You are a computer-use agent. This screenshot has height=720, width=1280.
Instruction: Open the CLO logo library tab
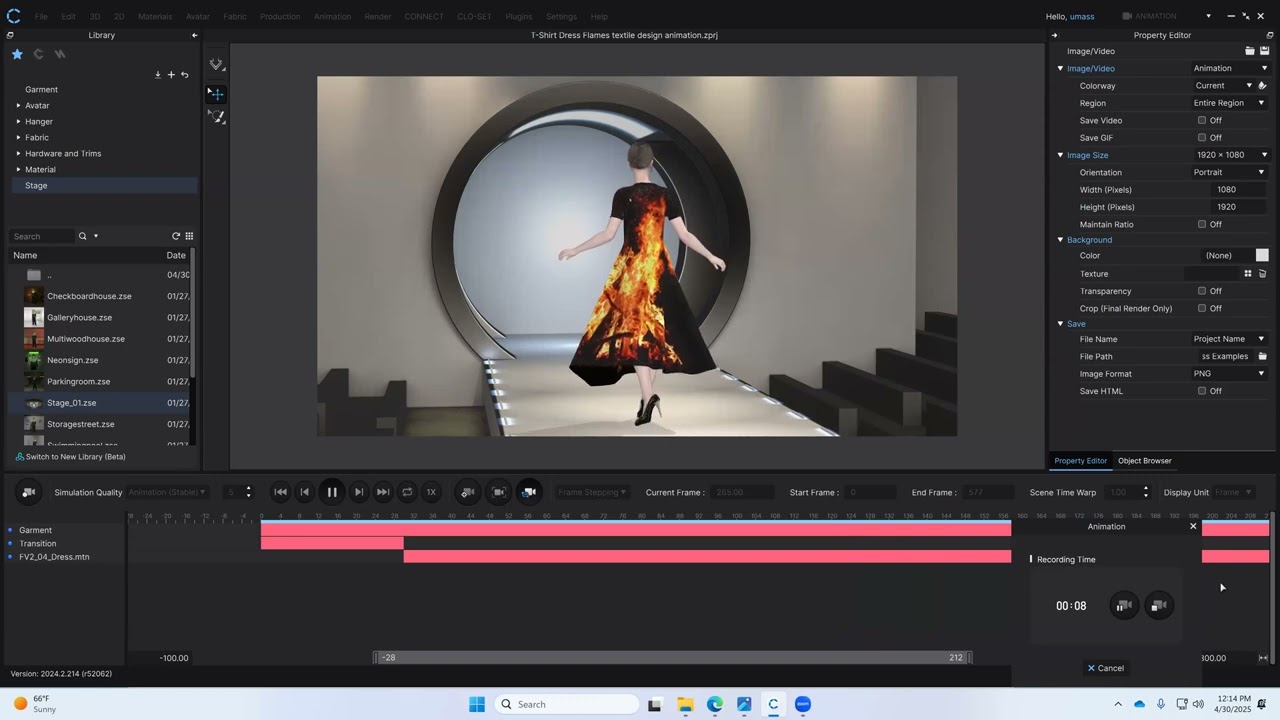pyautogui.click(x=38, y=54)
